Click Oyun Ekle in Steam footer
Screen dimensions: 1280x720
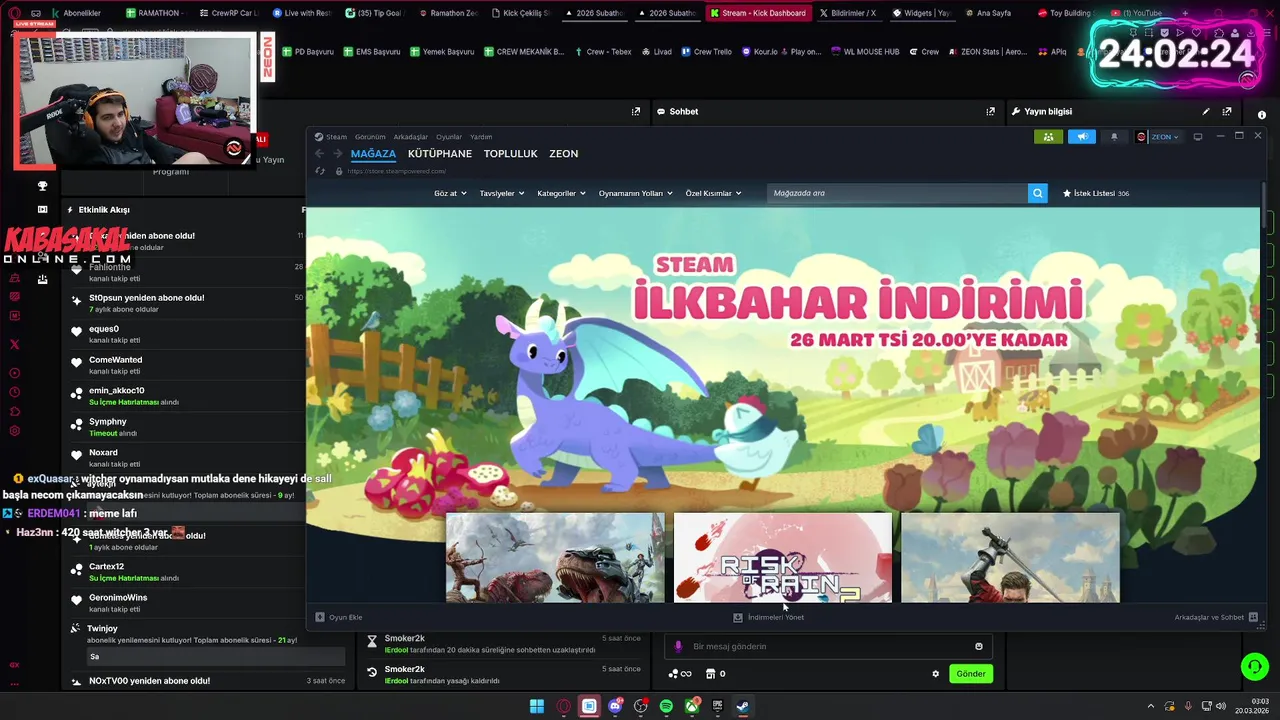click(x=339, y=617)
